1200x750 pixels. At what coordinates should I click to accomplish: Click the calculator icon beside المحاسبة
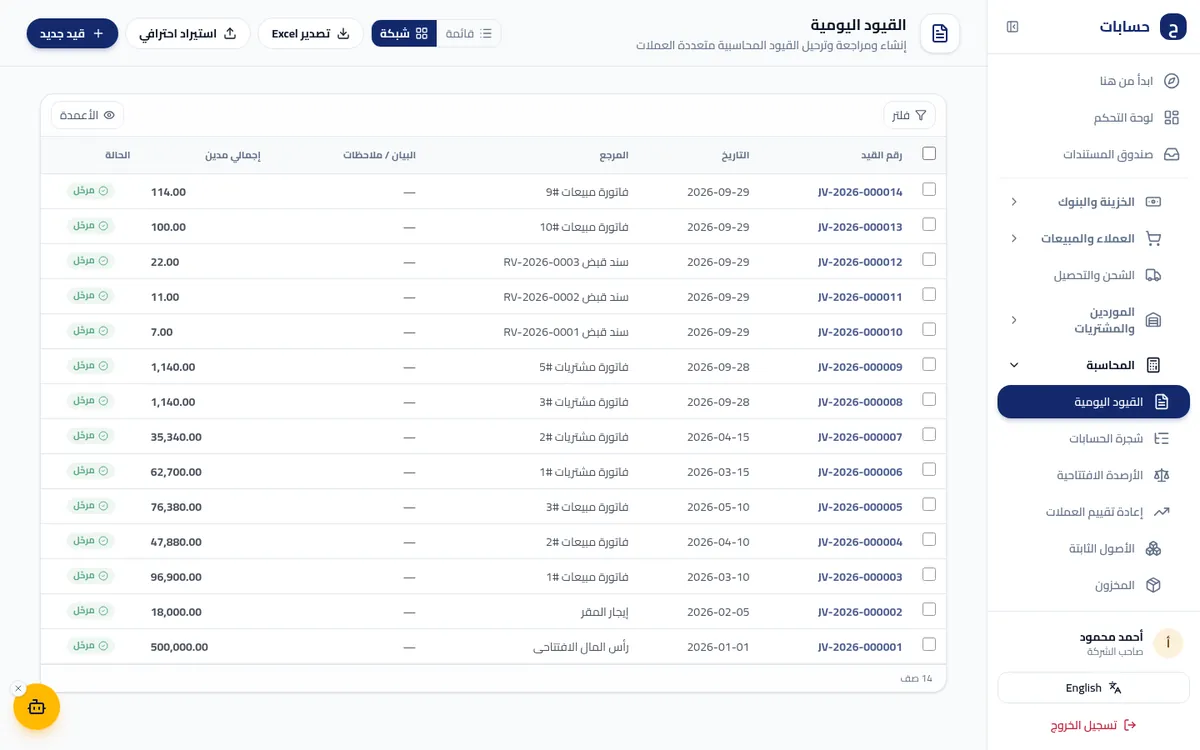click(1153, 365)
